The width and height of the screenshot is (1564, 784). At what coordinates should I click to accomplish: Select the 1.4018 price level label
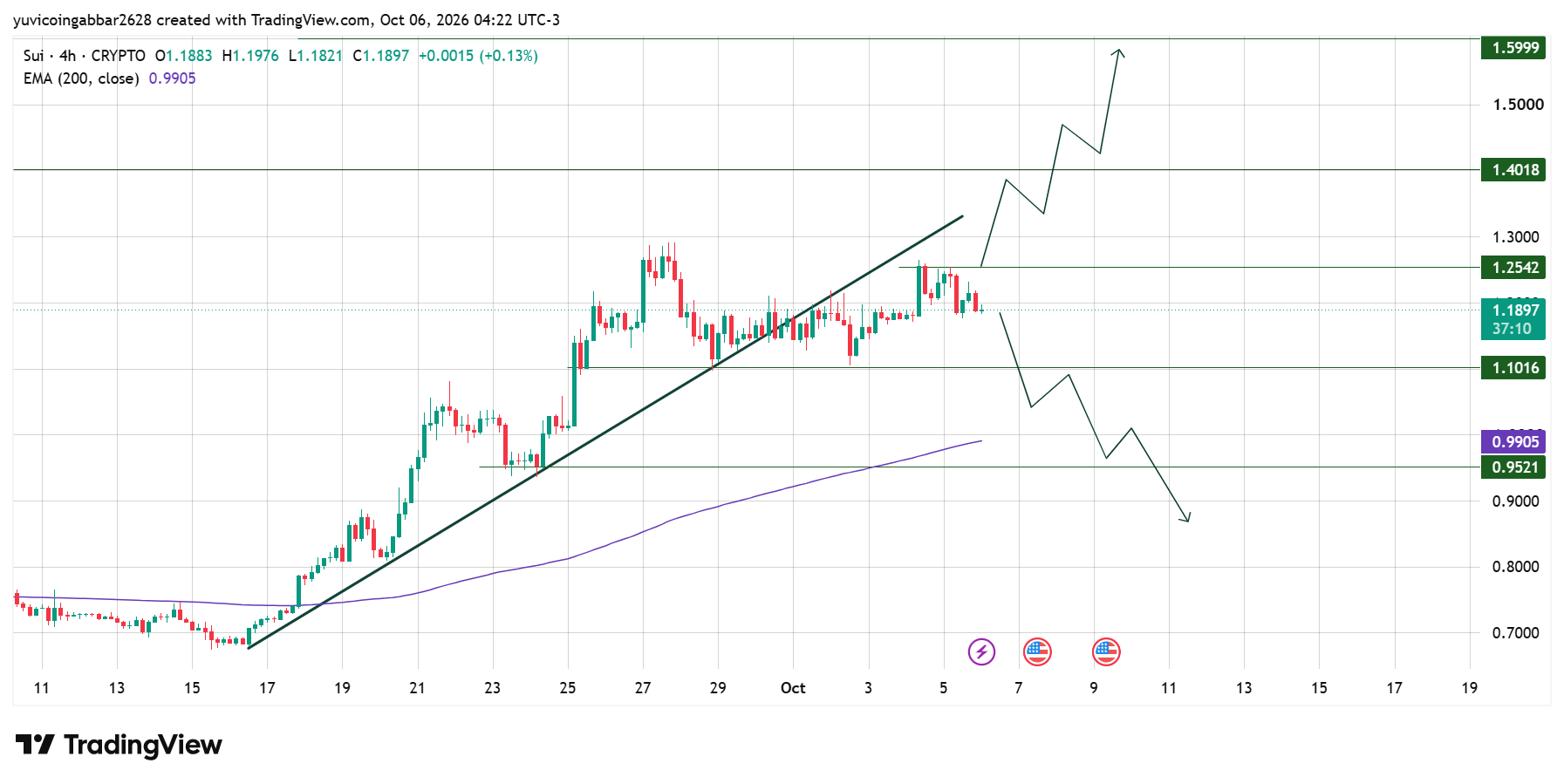click(x=1513, y=170)
